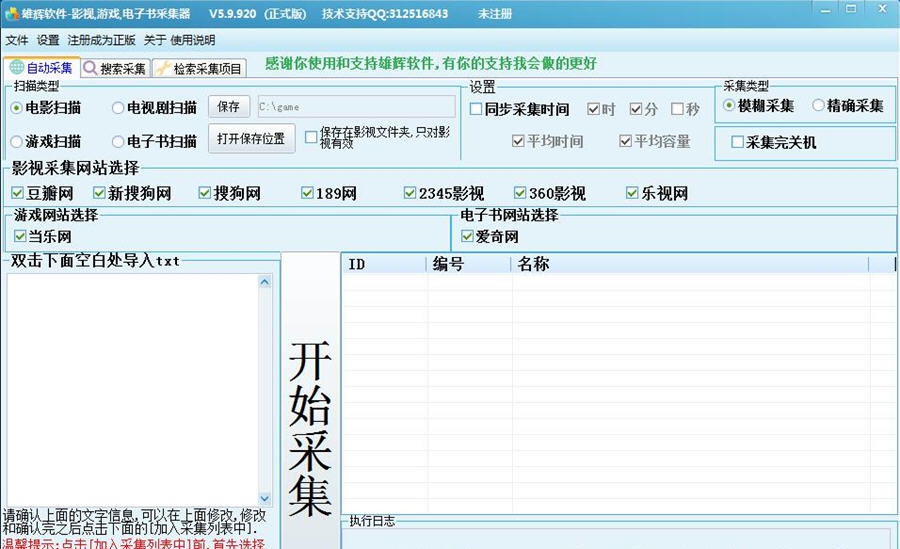
Task: Toggle the 时 checkbox
Action: [593, 109]
